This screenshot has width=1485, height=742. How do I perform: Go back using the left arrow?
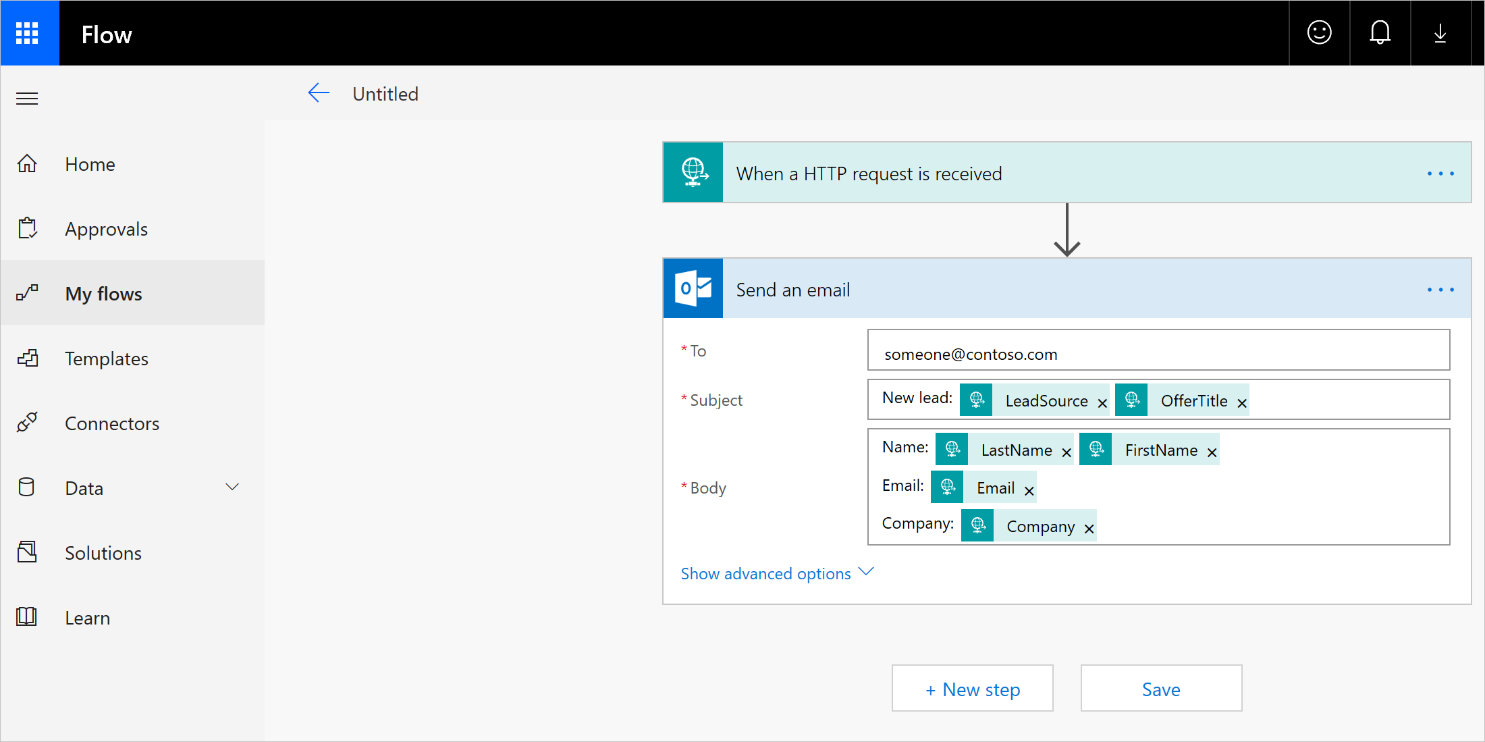coord(318,94)
